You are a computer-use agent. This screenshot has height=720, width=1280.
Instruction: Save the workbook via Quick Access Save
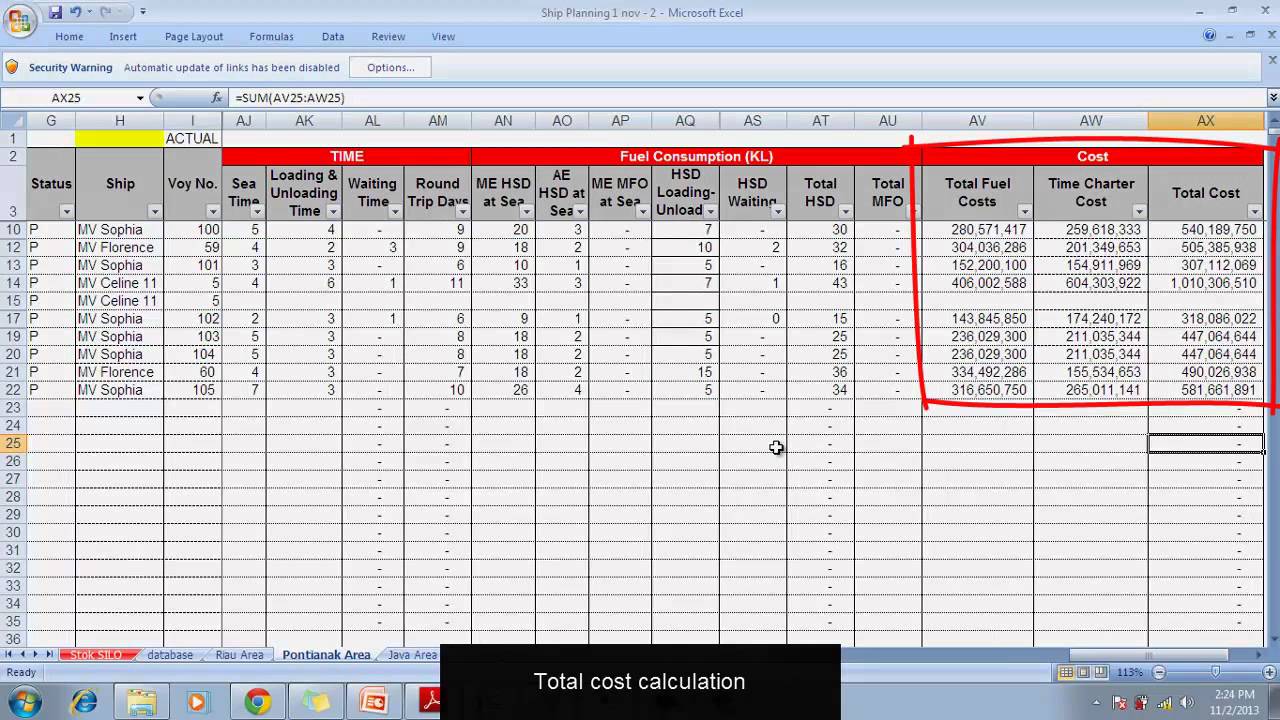click(x=56, y=12)
